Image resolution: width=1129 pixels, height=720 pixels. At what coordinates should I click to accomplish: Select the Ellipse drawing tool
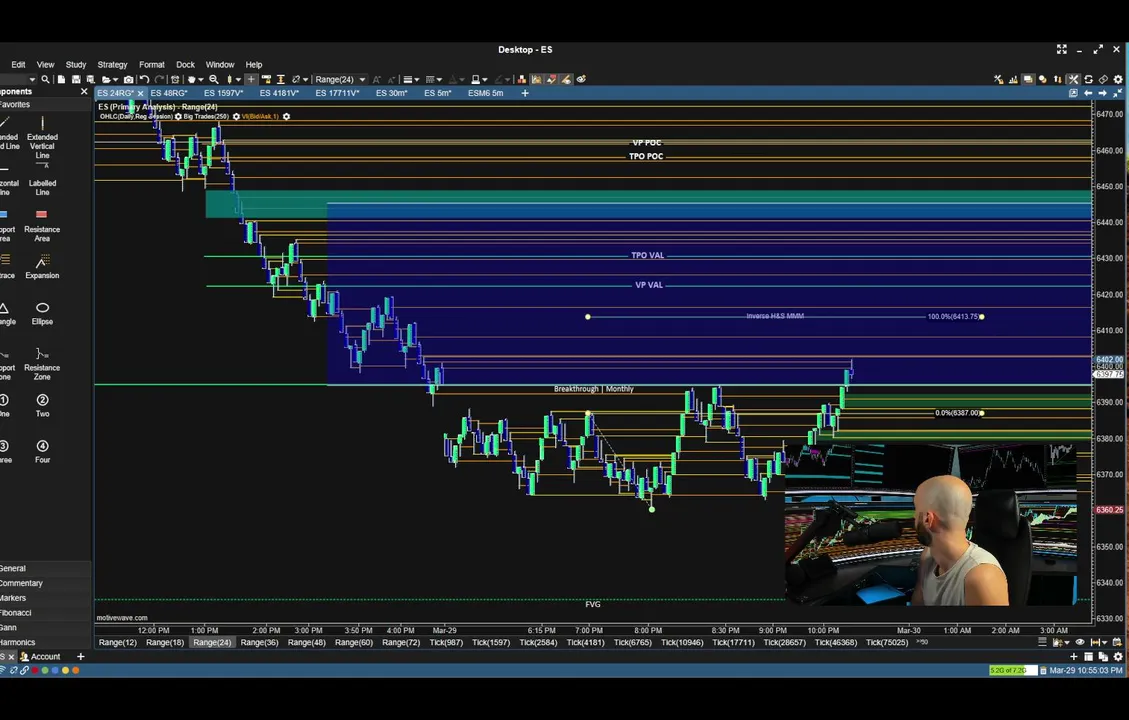pyautogui.click(x=42, y=313)
